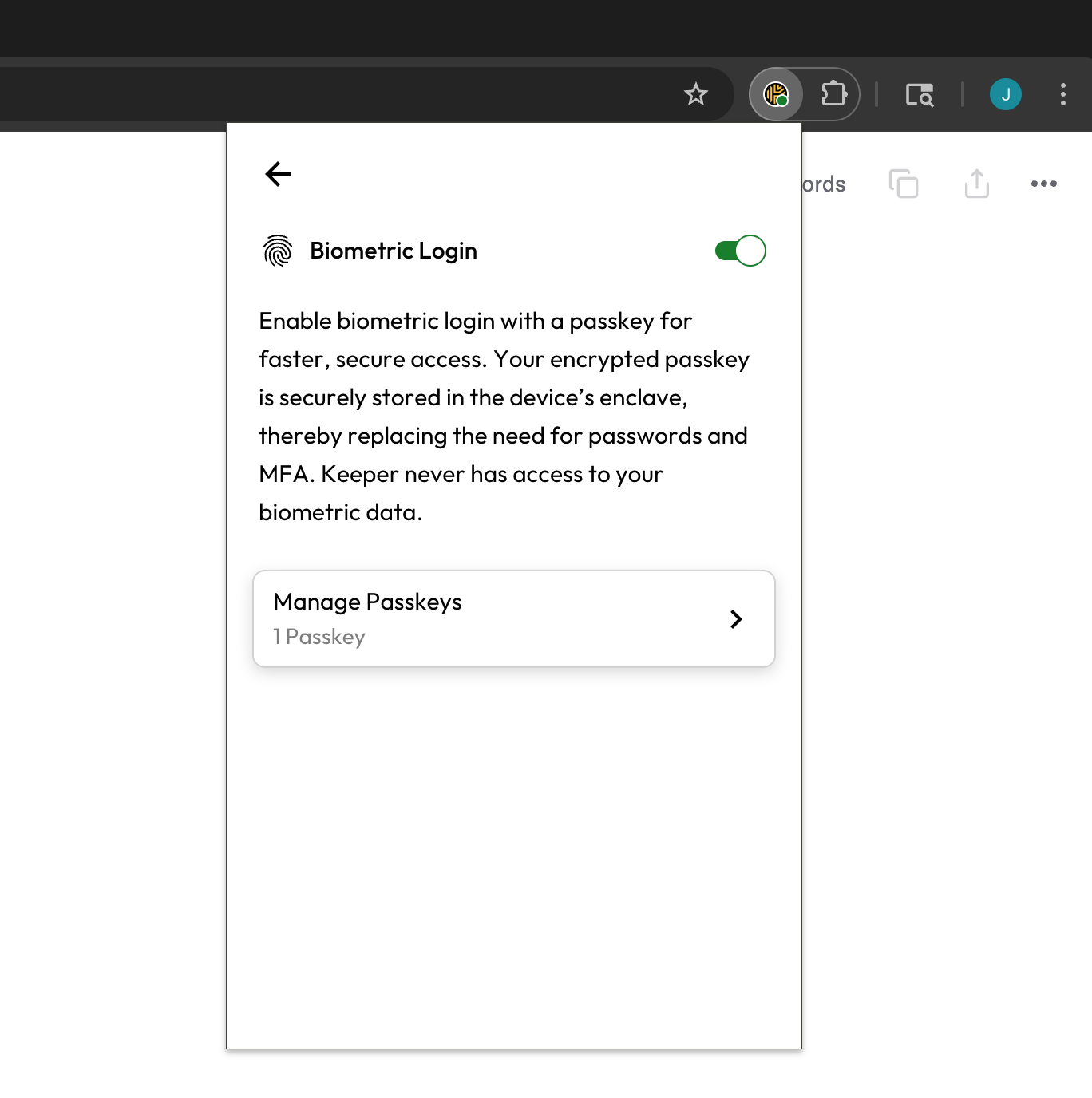The height and width of the screenshot is (1098, 1092).
Task: Disable the Biometric Login toggle
Action: pos(740,251)
